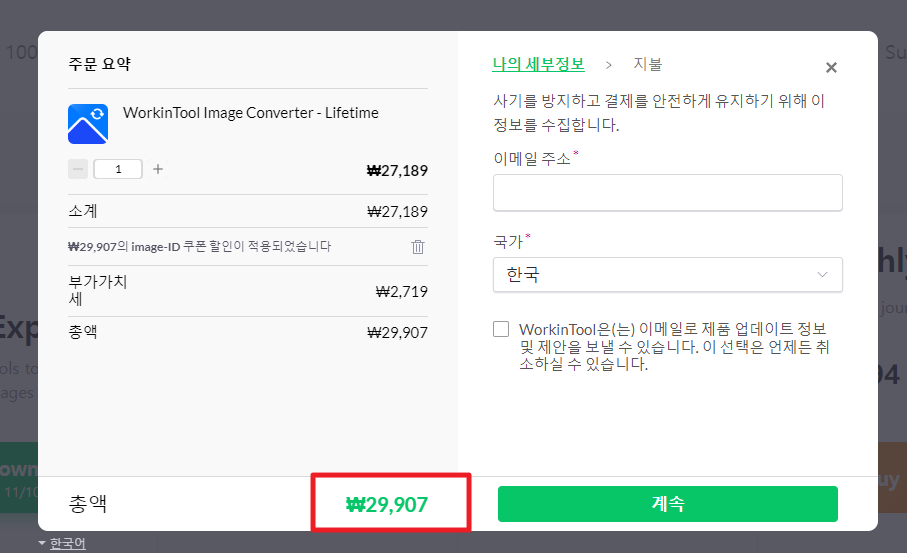
Task: Click the 이메일 주소 input field
Action: tap(668, 193)
